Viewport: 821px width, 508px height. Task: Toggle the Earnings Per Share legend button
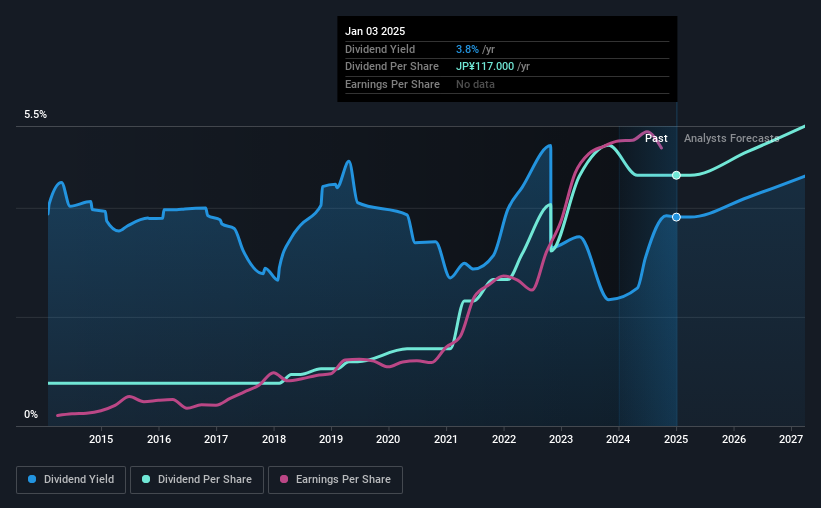[x=335, y=480]
